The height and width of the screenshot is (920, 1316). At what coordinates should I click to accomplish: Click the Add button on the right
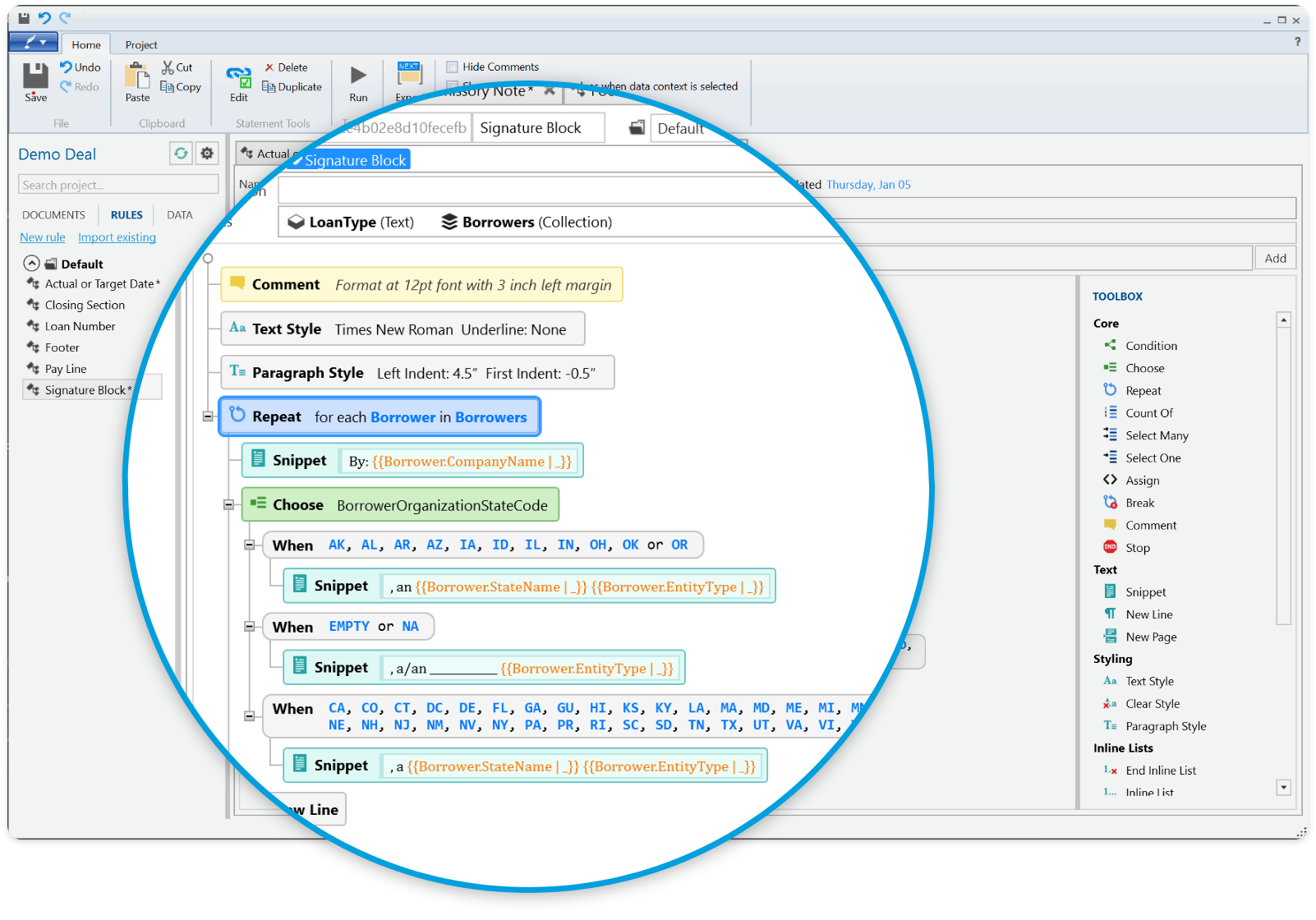coord(1275,258)
